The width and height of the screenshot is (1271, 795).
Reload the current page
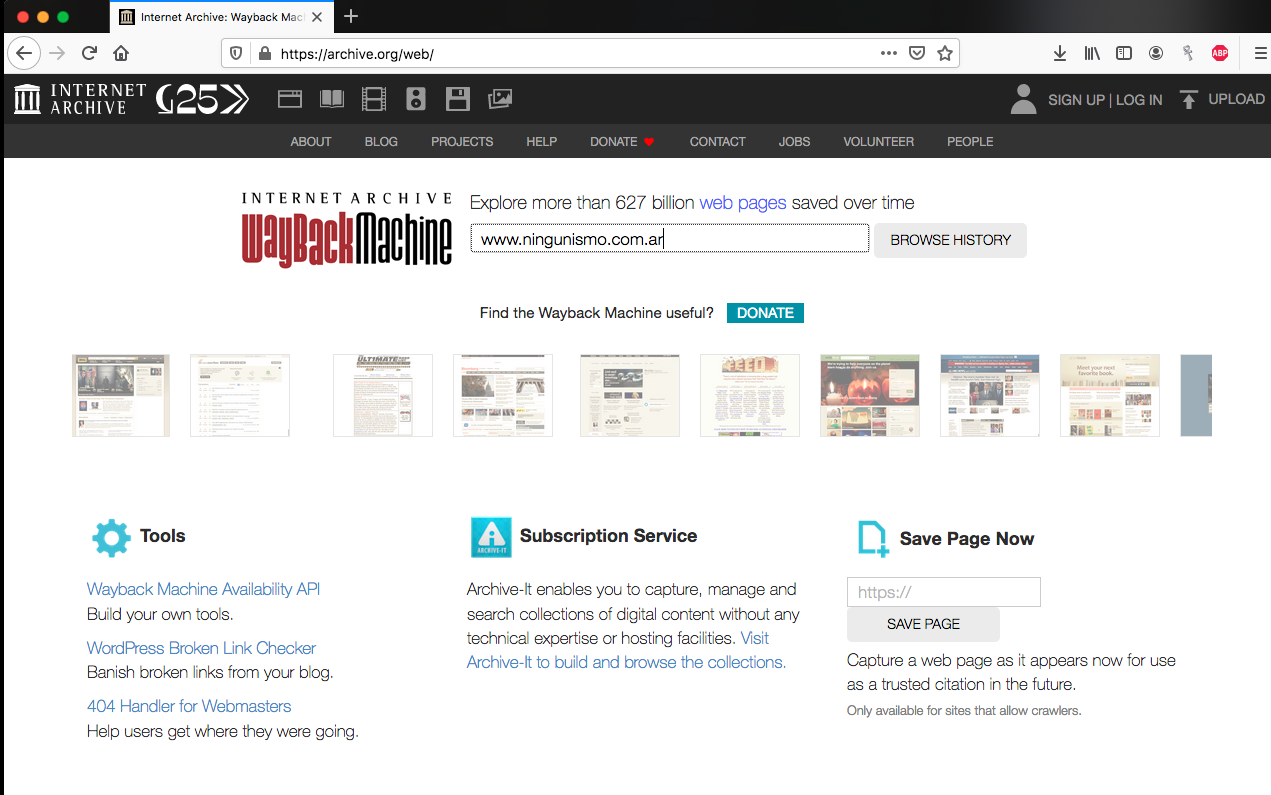click(x=89, y=53)
